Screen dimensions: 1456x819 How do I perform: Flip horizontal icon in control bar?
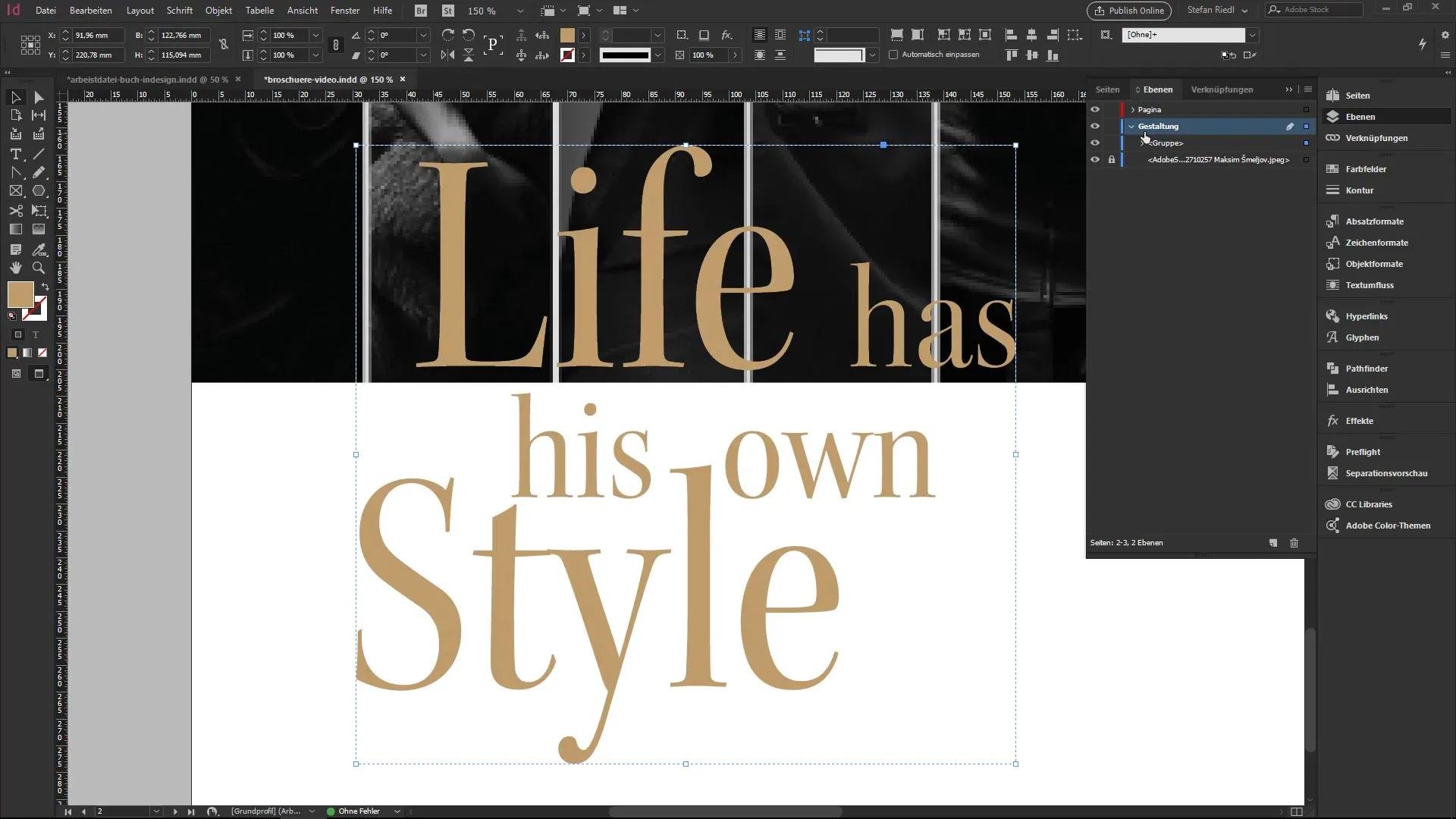(448, 55)
